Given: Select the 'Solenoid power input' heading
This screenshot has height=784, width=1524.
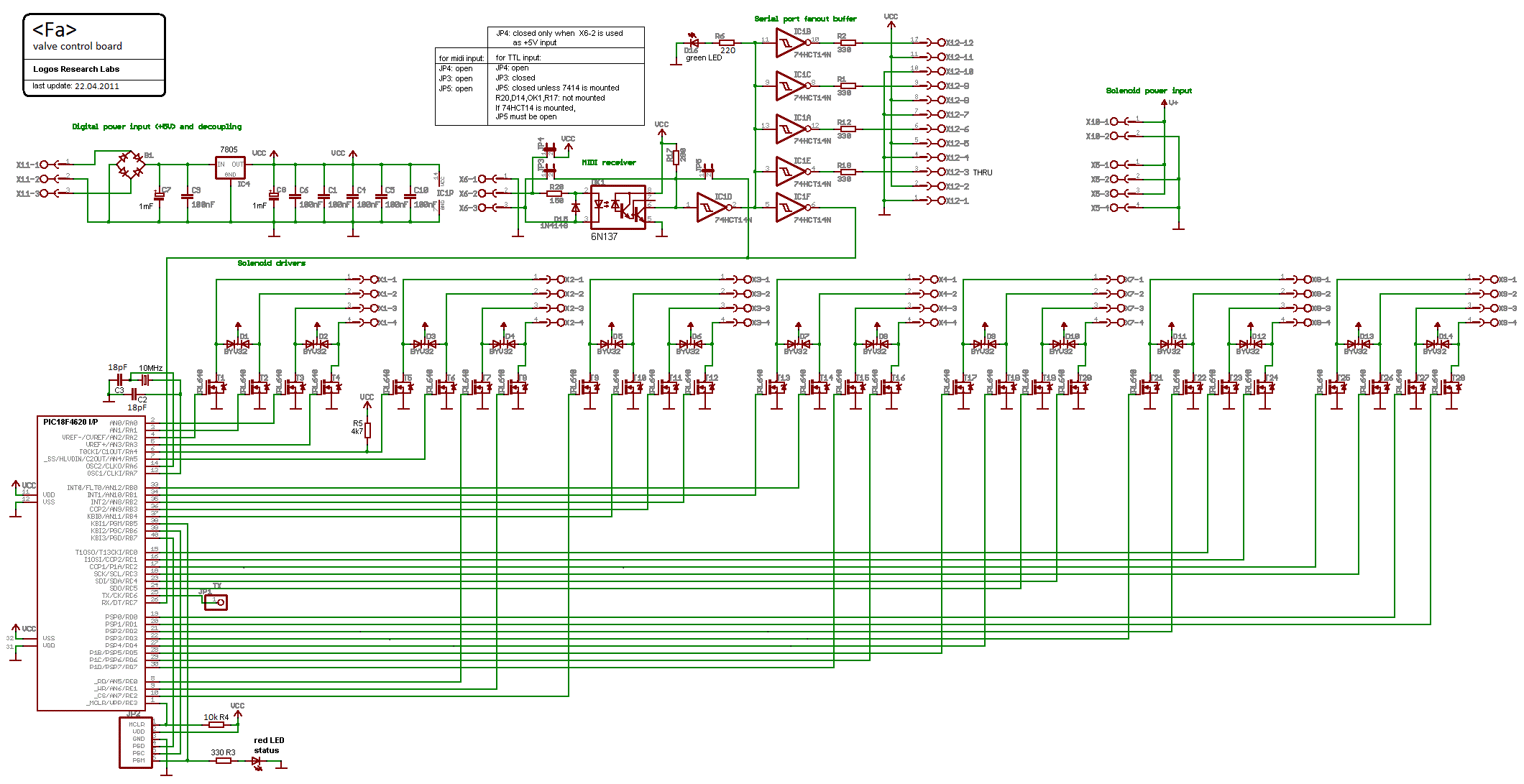Looking at the screenshot, I should point(1148,91).
